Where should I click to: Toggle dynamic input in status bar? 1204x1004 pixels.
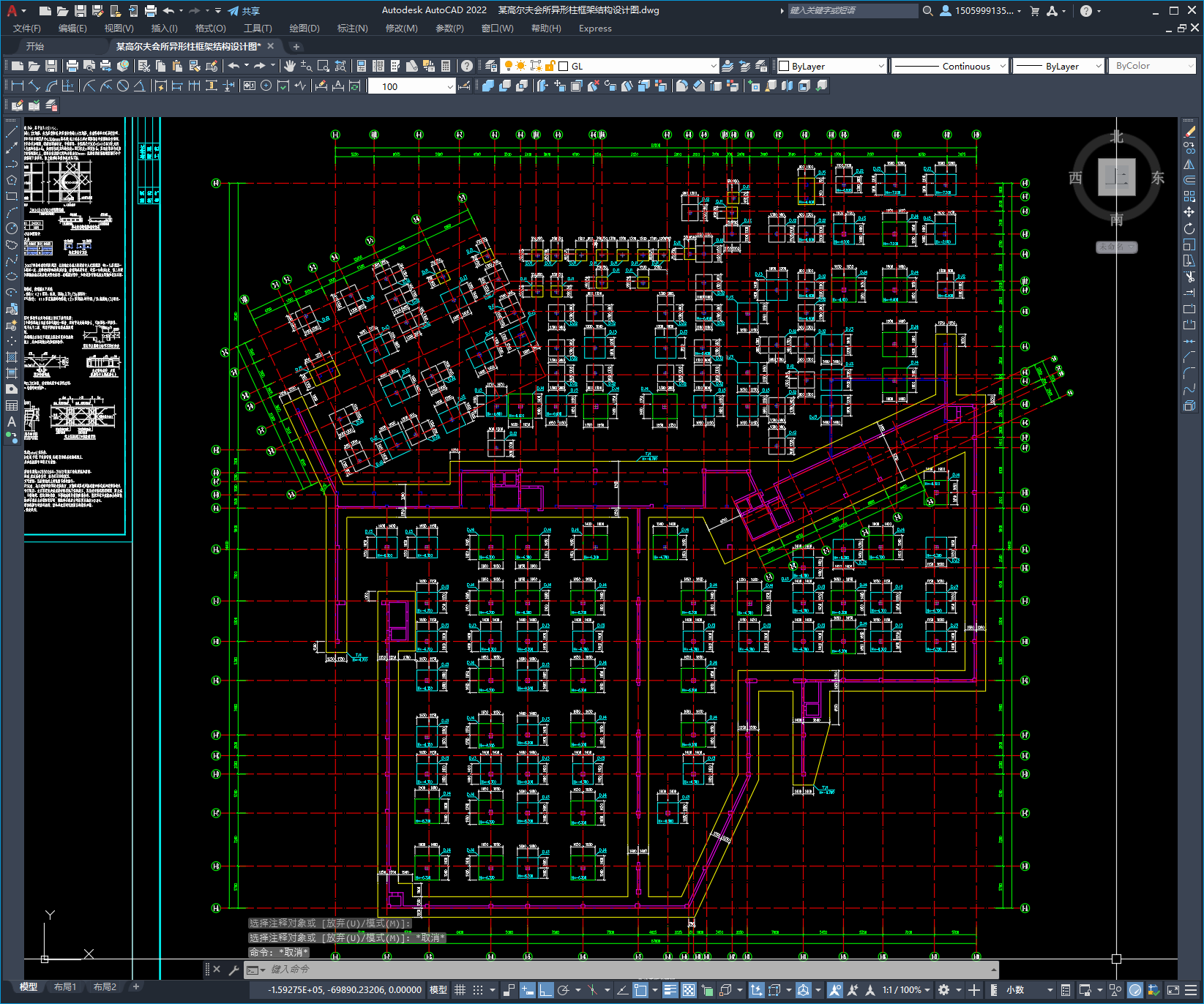tap(528, 989)
